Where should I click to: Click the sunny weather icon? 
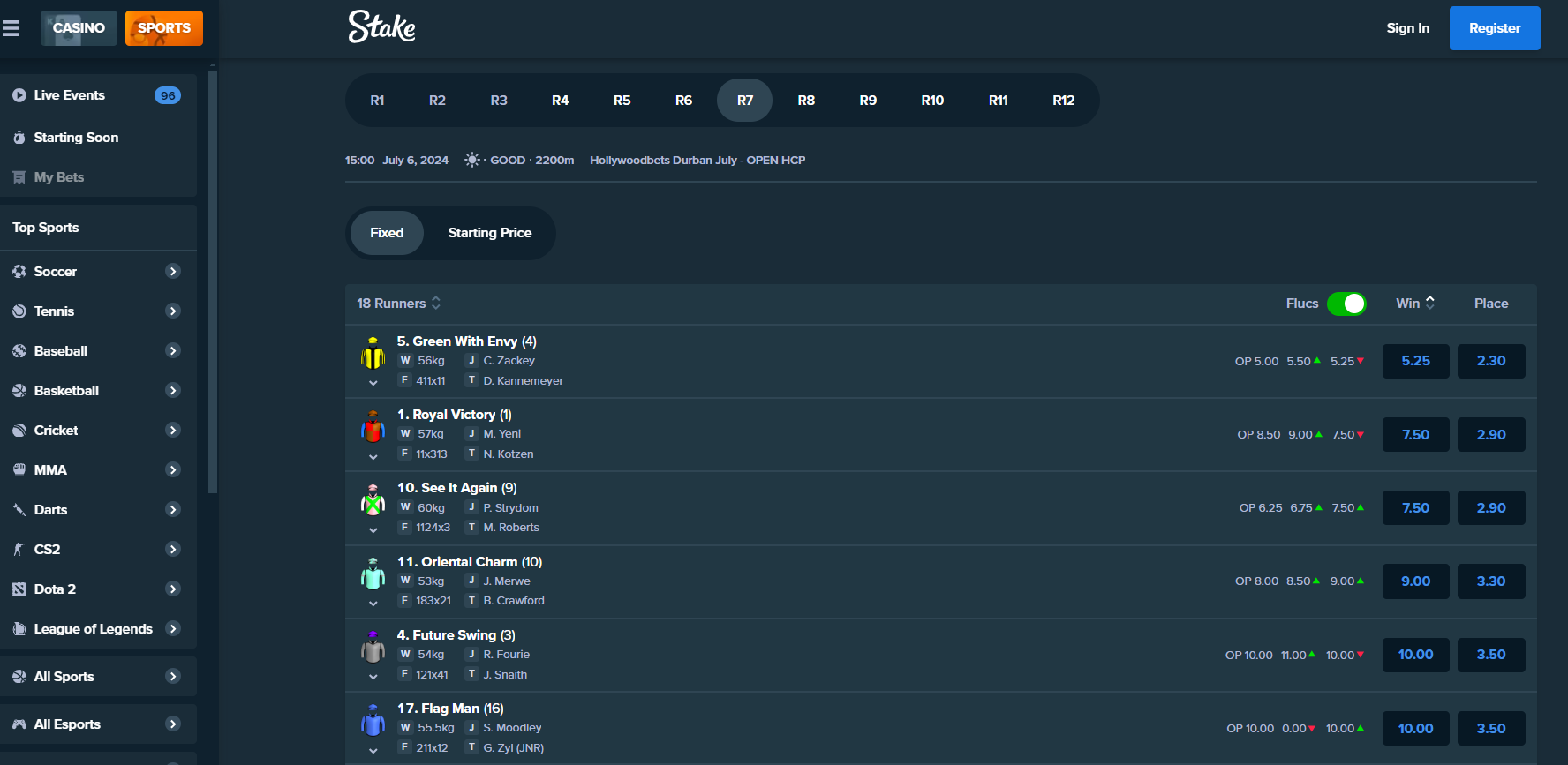click(x=472, y=160)
